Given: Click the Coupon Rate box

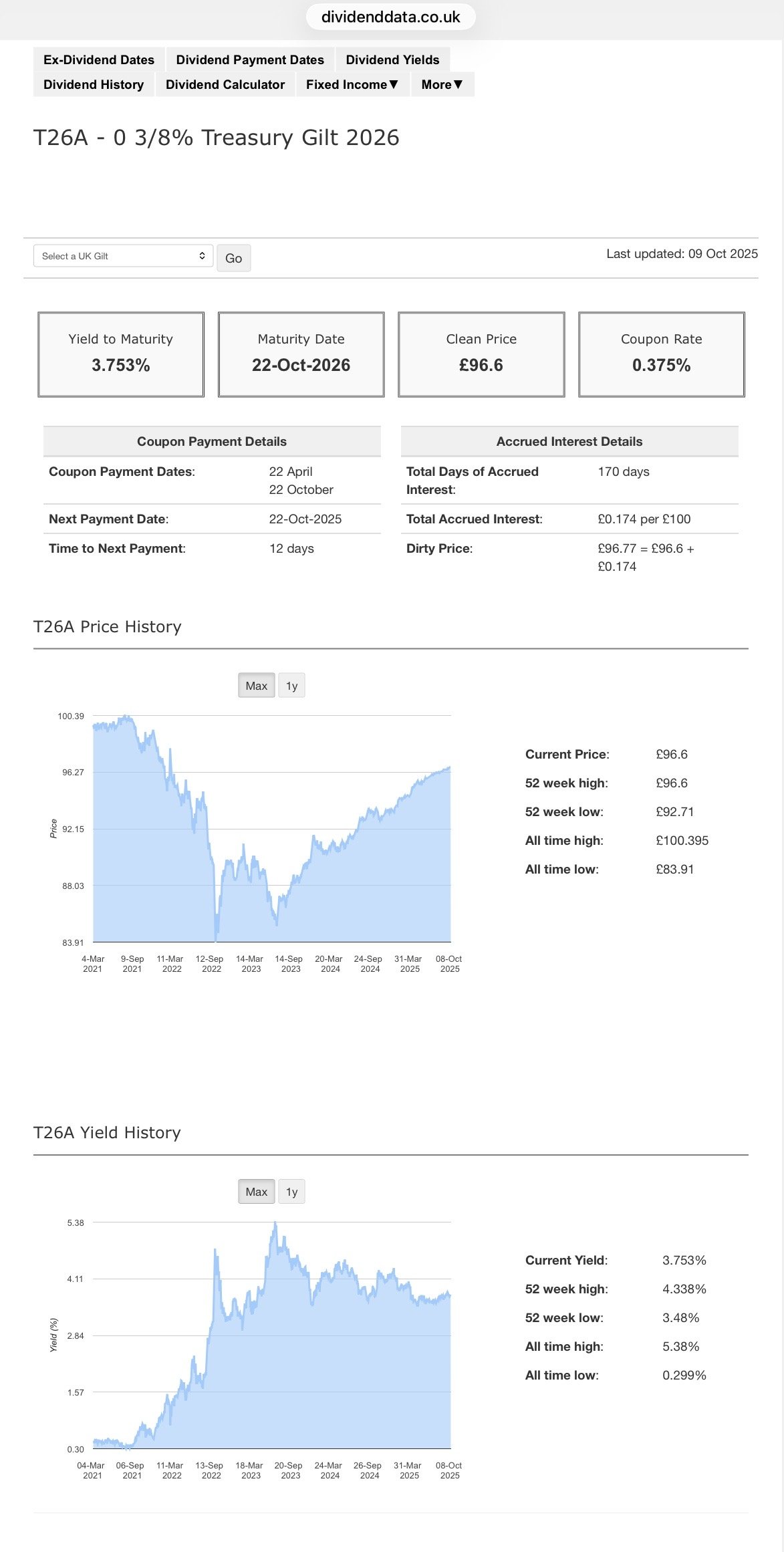Looking at the screenshot, I should (x=661, y=354).
